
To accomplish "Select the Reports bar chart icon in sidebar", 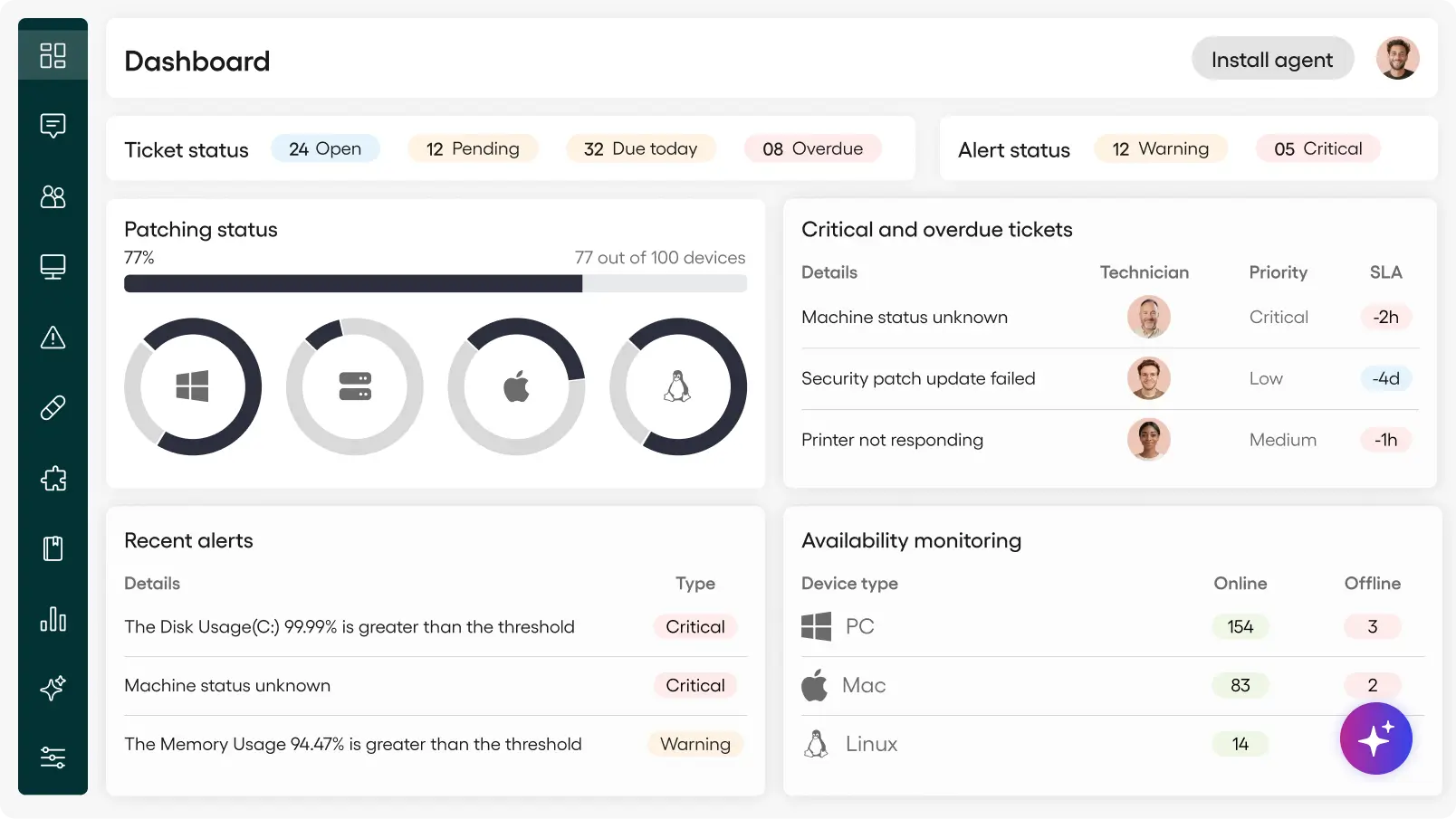I will [53, 620].
